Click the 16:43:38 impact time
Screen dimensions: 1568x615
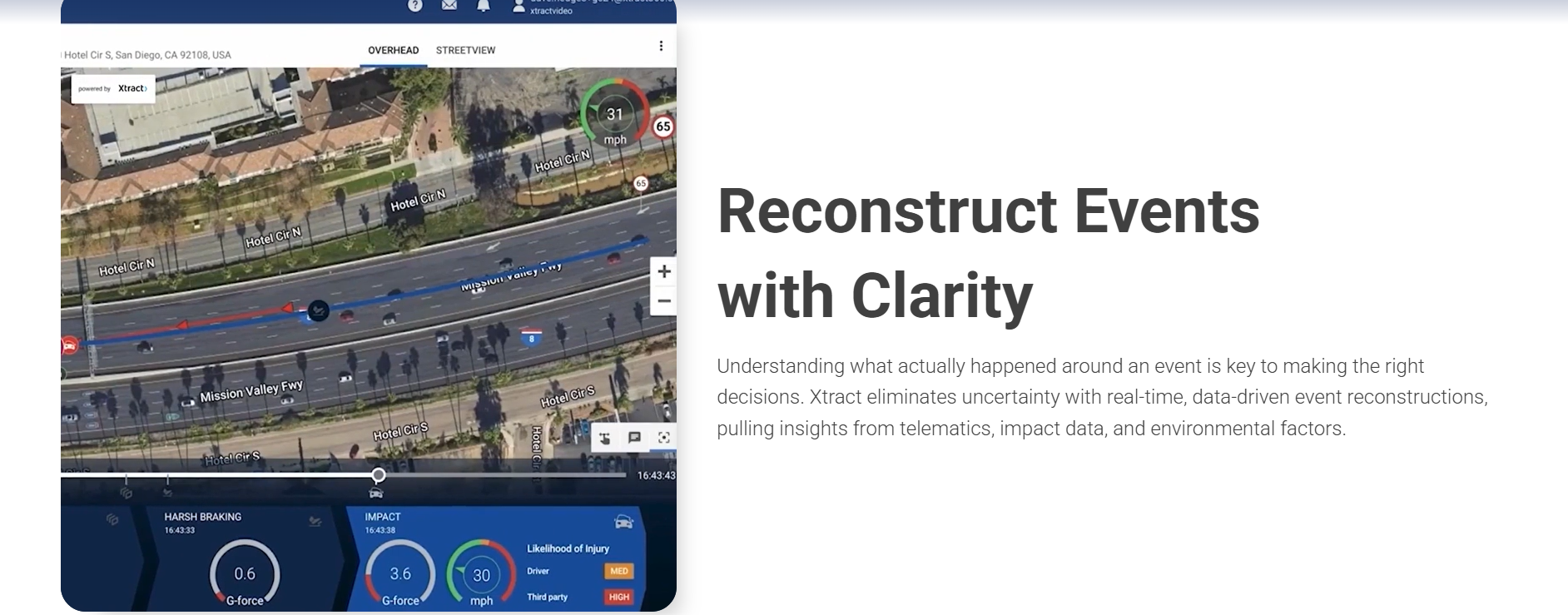click(x=380, y=530)
